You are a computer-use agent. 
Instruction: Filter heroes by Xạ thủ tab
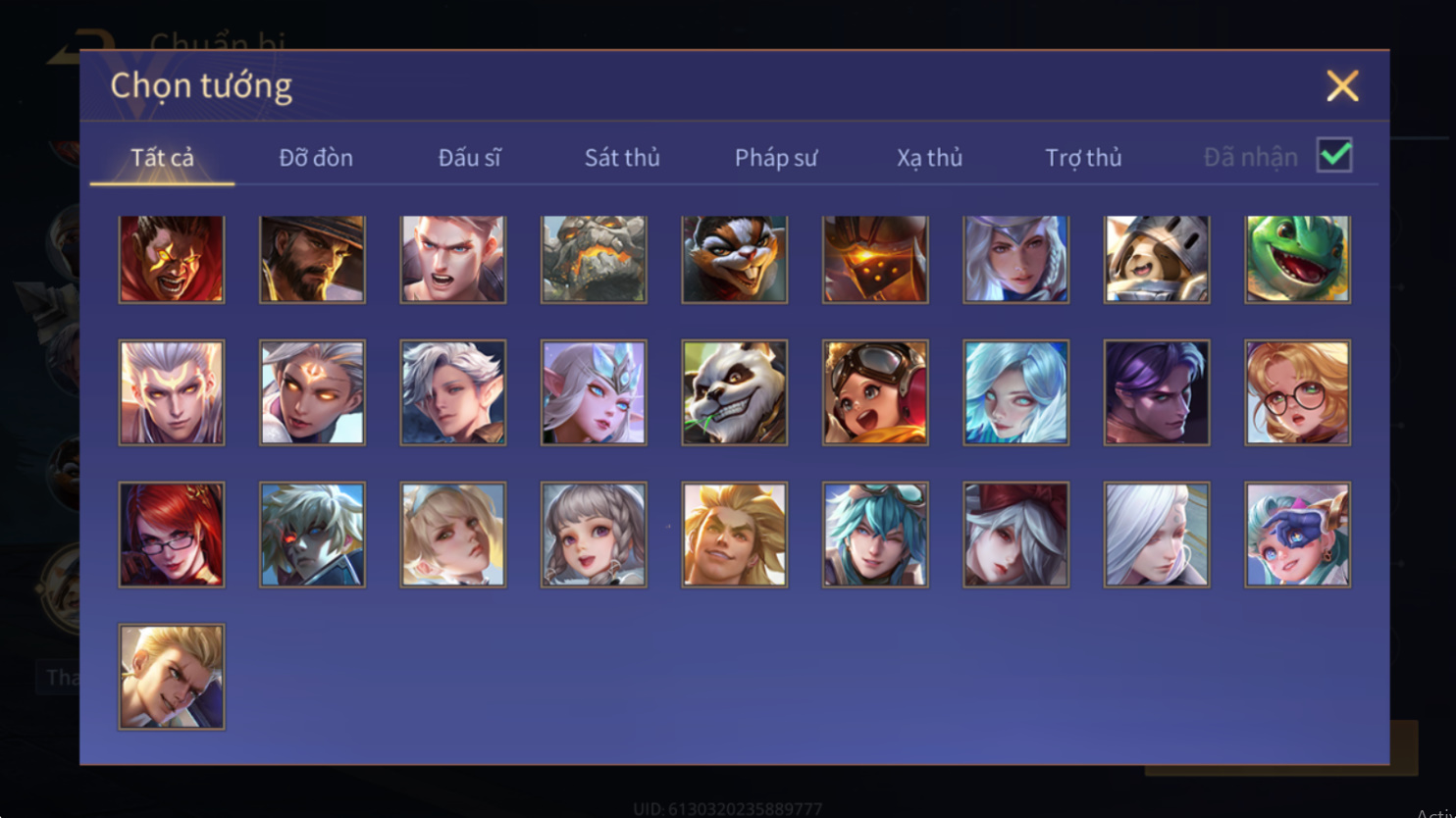click(x=929, y=157)
